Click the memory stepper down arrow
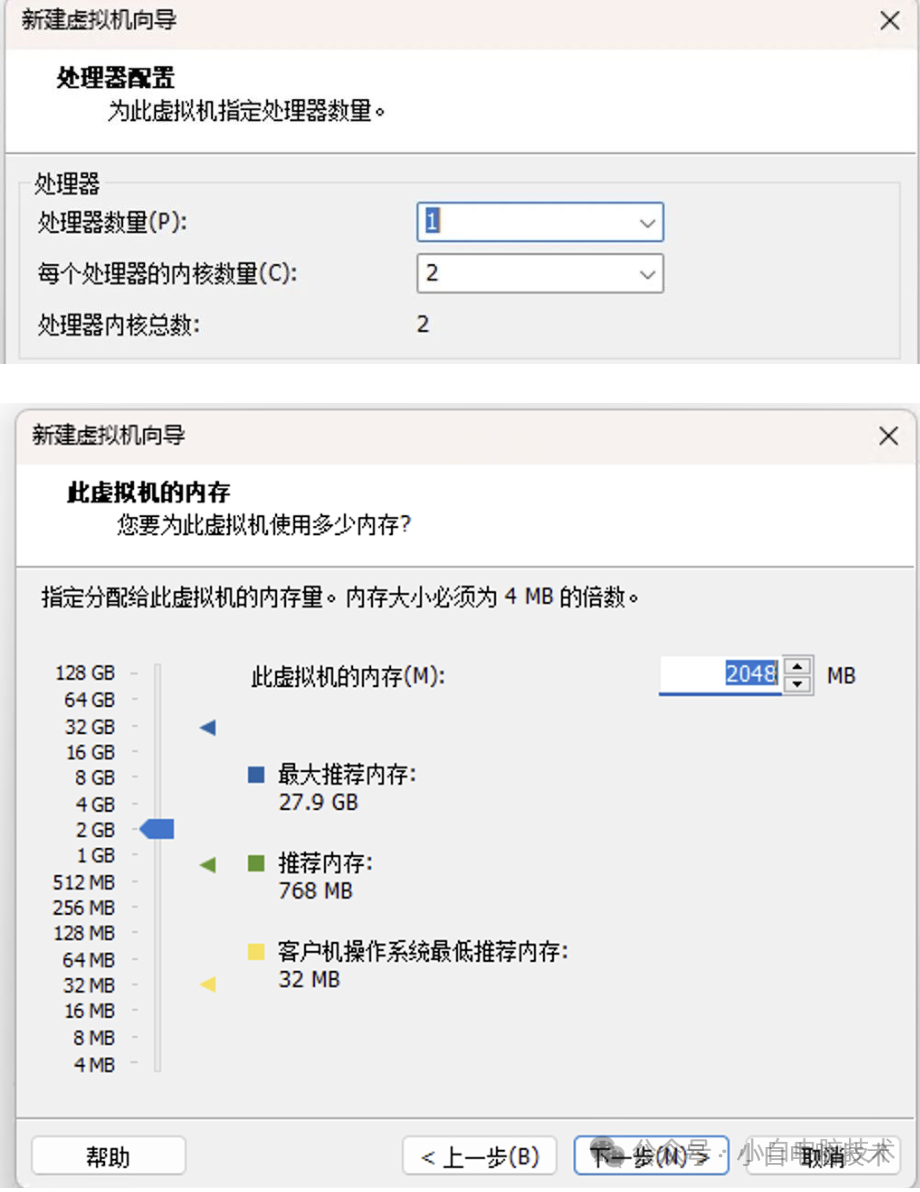The image size is (920, 1192). point(796,682)
